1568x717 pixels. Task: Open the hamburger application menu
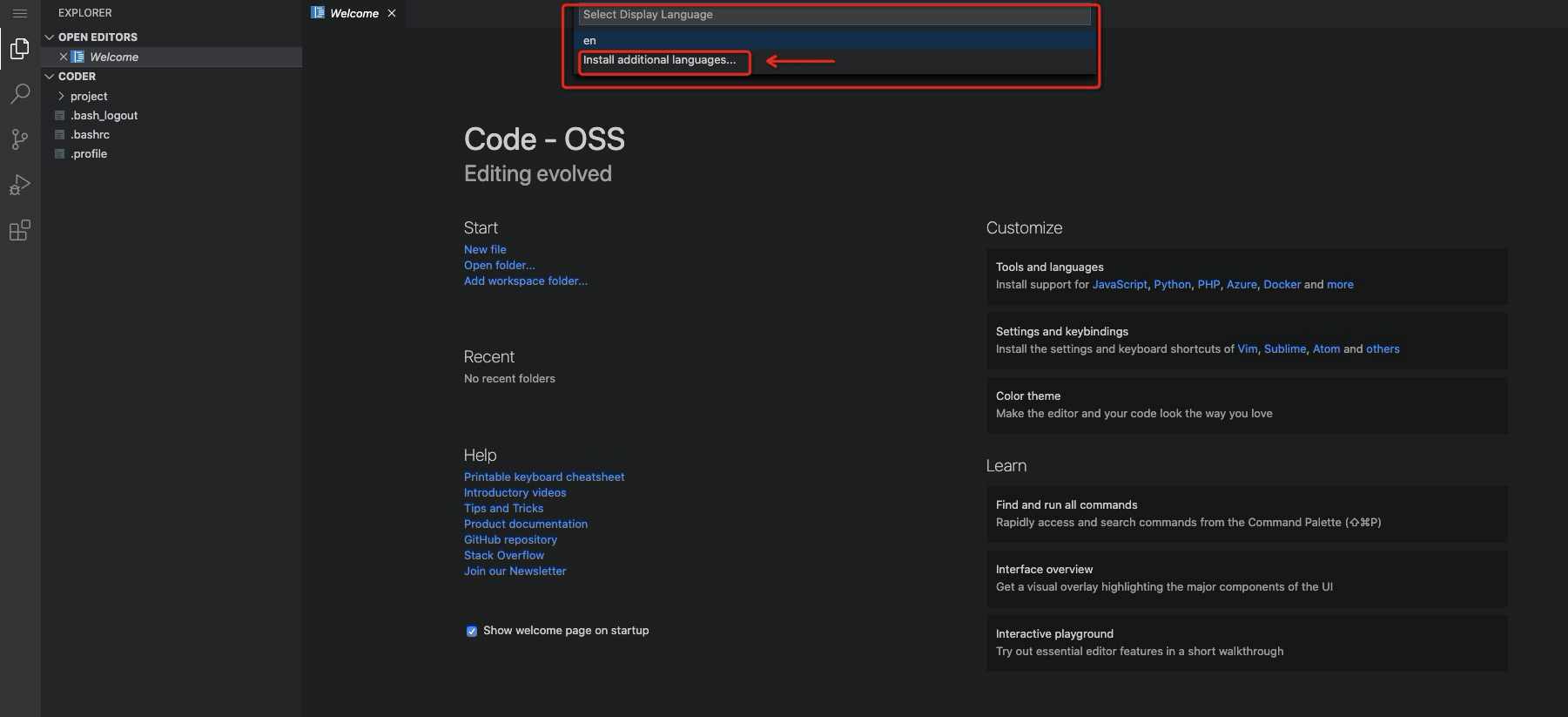19,13
